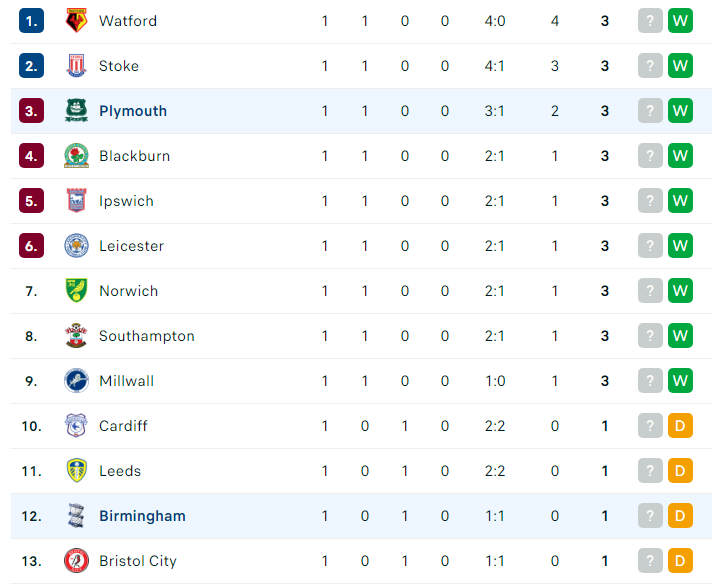Screen dimensions: 712x588
Task: Click the Cardiff club crest
Action: coord(76,426)
